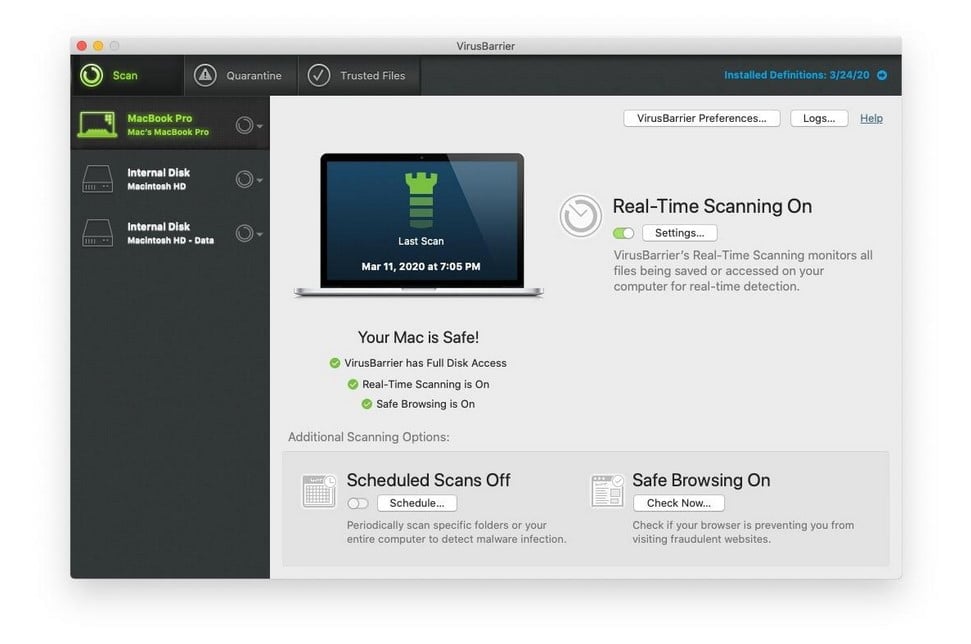Click Check Now for Safe Browsing
Image resolution: width=971 pixels, height=644 pixels.
(679, 503)
